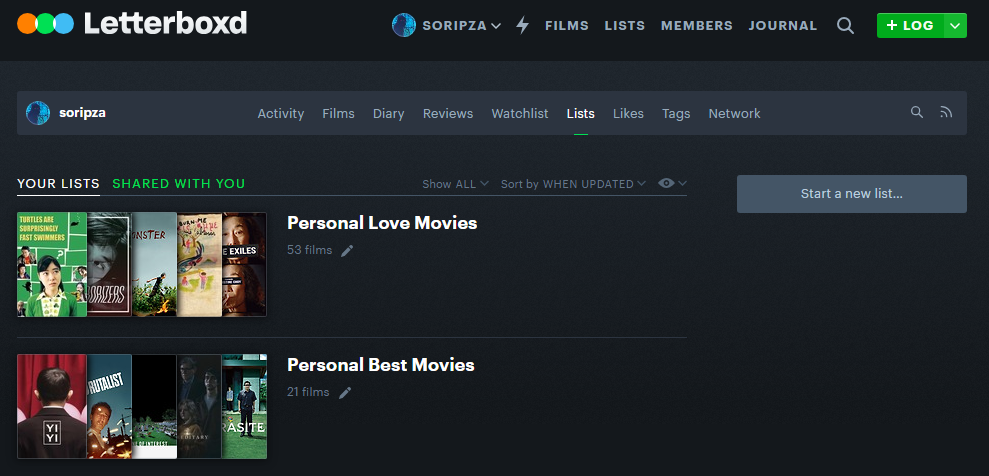Edit Personal Best Movies list pencil
The width and height of the screenshot is (989, 476).
pyautogui.click(x=345, y=393)
